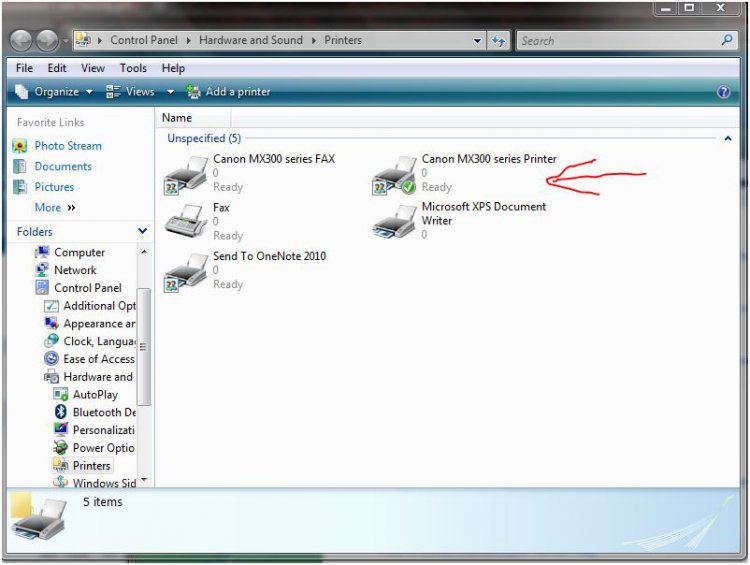Click Send To OneNote 2010 name
This screenshot has width=750, height=565.
click(x=269, y=256)
